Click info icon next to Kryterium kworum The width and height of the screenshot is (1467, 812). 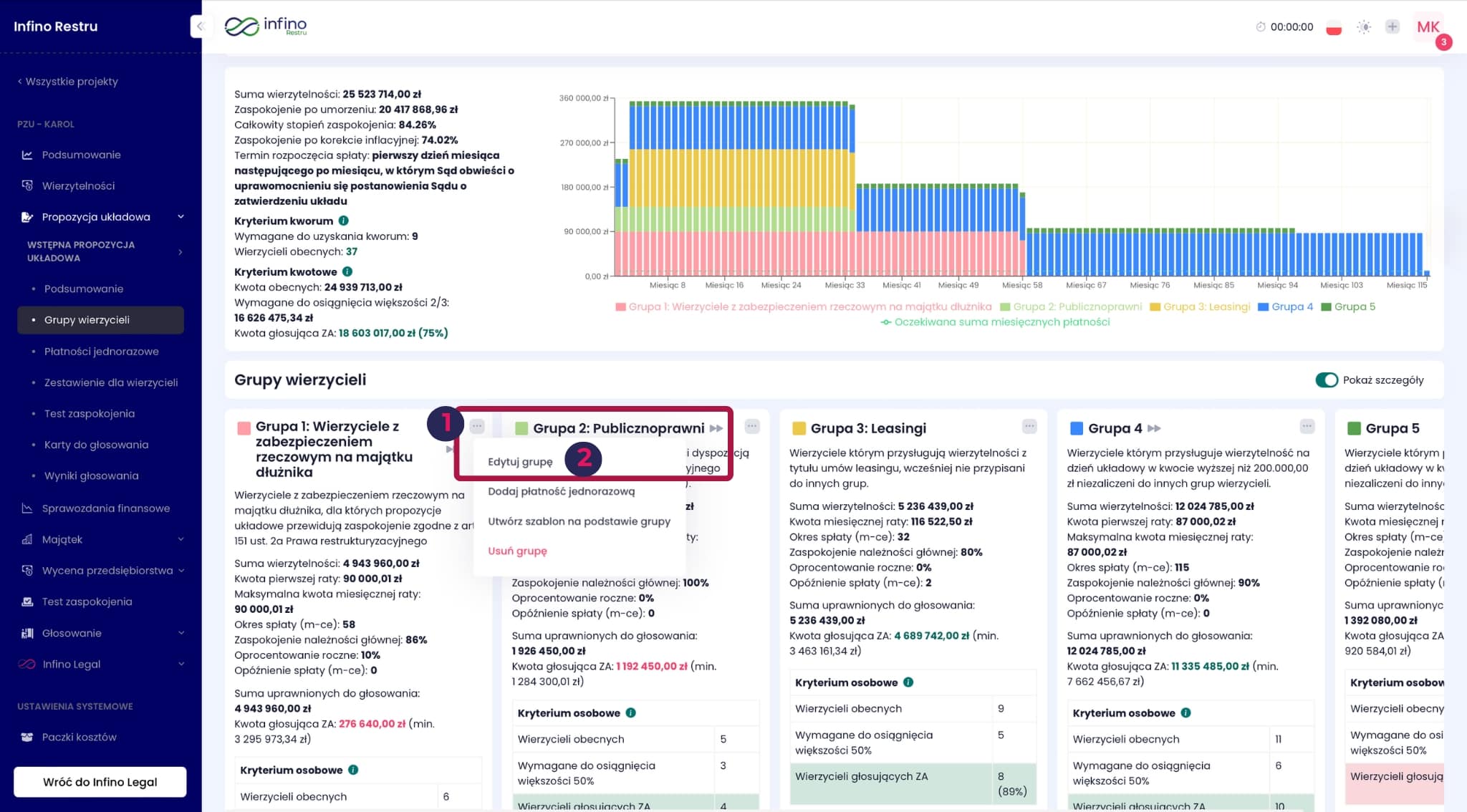click(x=344, y=221)
